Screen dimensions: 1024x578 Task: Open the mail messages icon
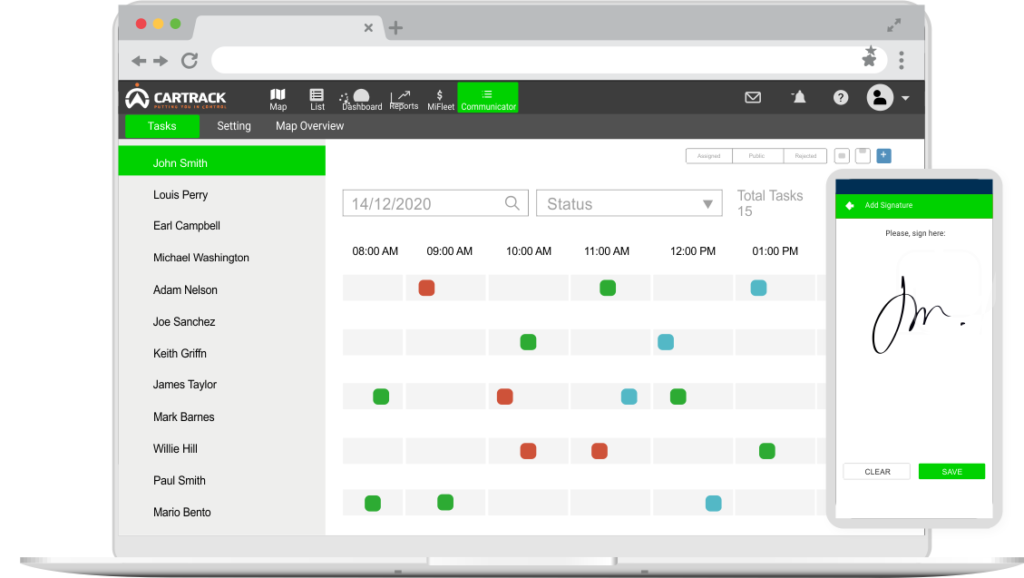coord(753,98)
